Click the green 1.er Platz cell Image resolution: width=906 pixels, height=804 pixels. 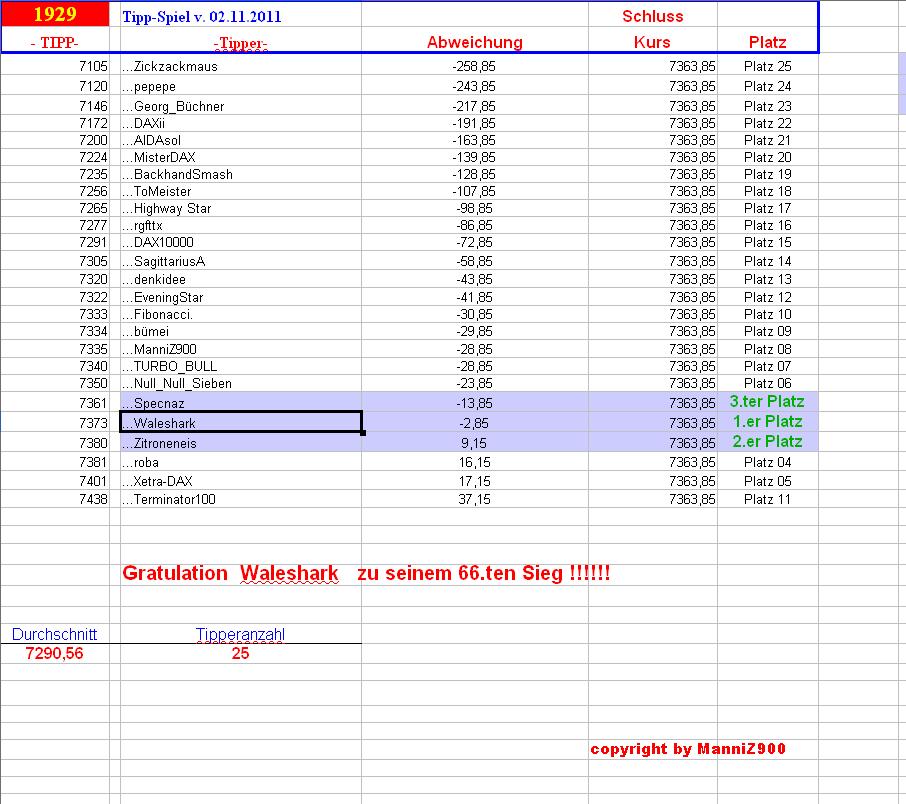(x=767, y=421)
